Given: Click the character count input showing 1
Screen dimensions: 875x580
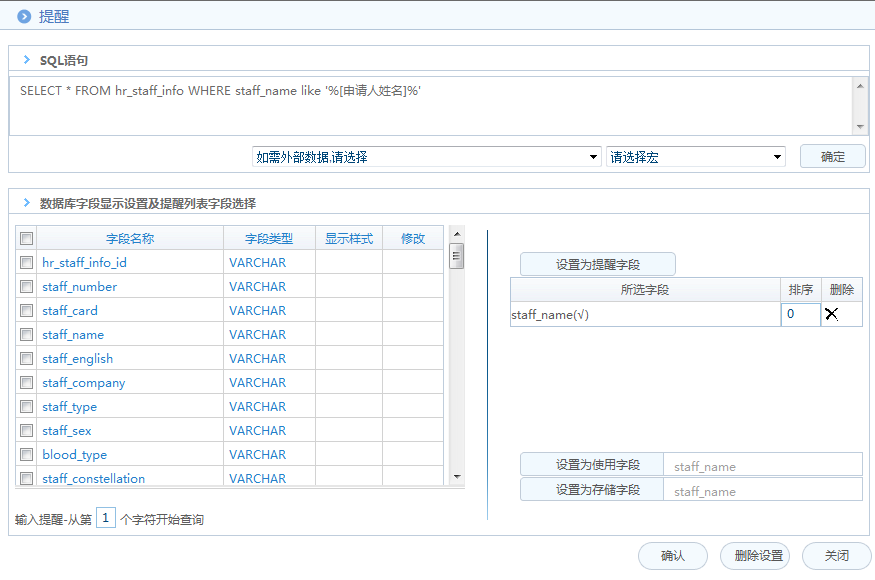Looking at the screenshot, I should coord(105,519).
